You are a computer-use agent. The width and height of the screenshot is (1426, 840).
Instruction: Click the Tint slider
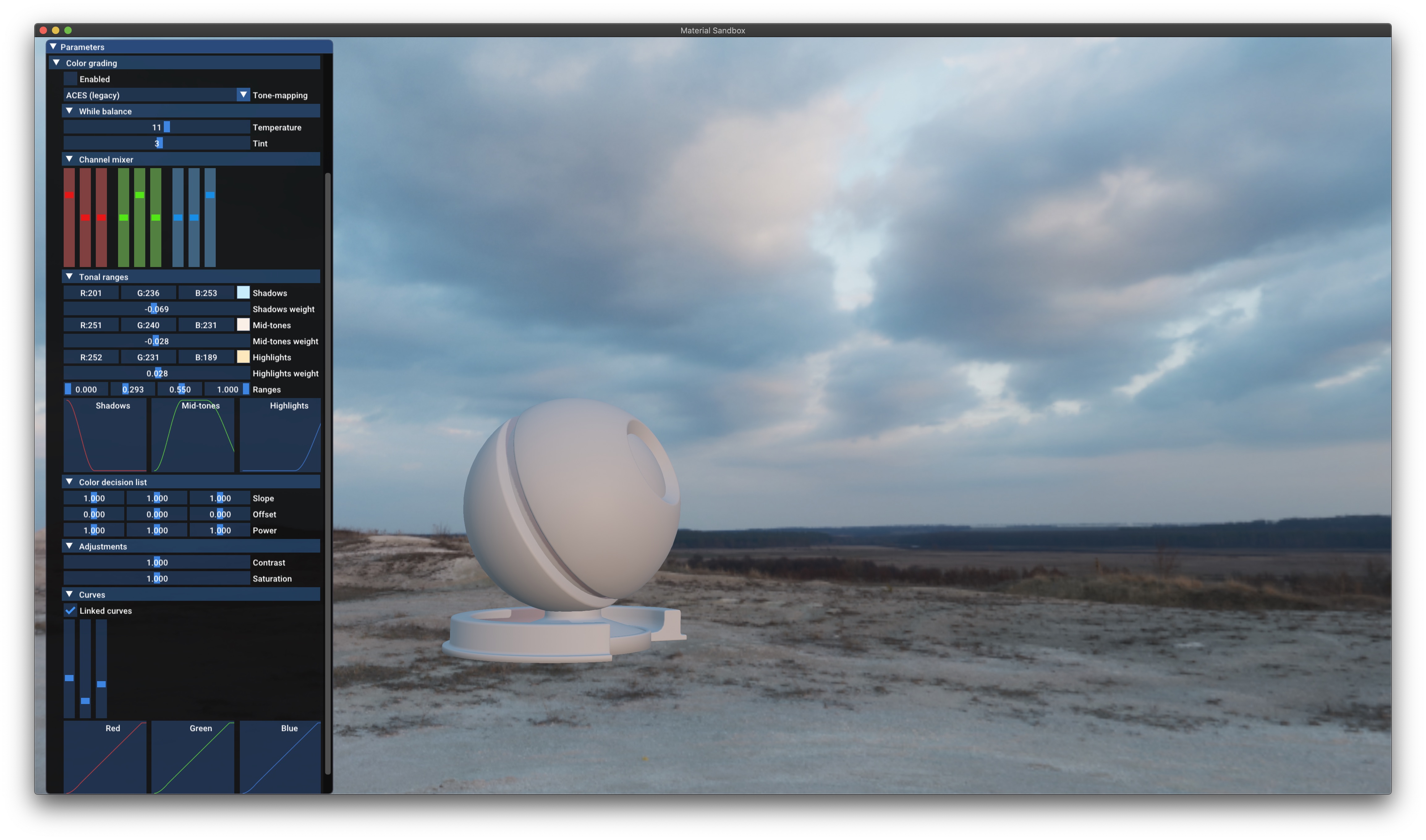pos(156,143)
